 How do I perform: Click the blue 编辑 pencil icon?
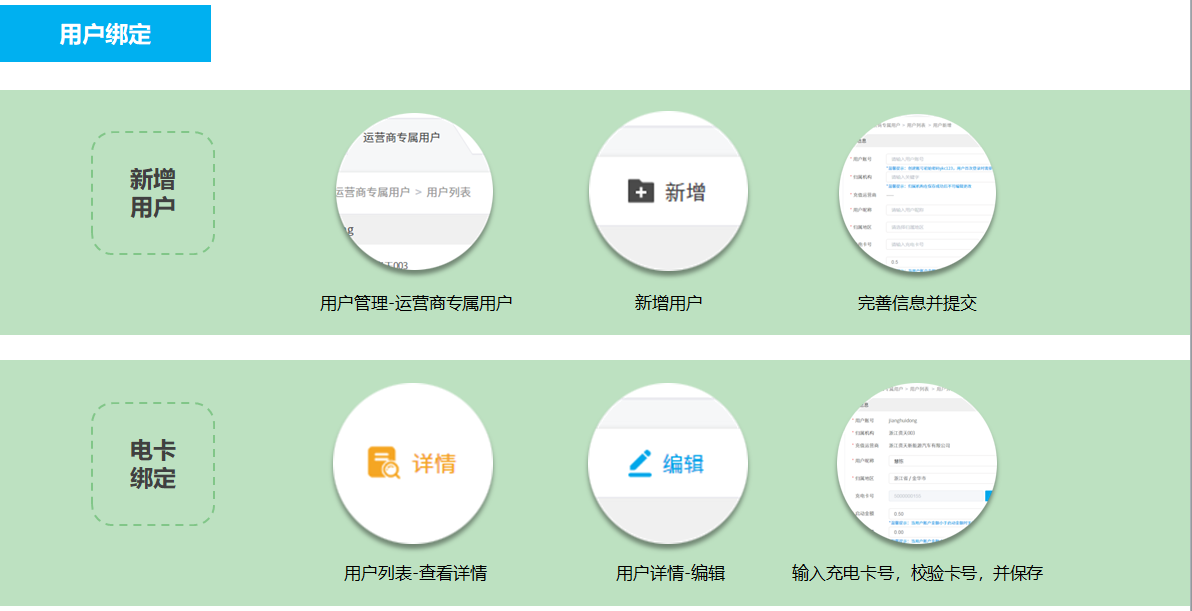640,463
